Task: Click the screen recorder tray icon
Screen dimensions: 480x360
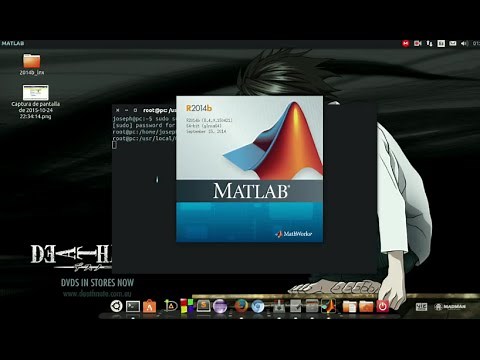Action: tap(418, 43)
